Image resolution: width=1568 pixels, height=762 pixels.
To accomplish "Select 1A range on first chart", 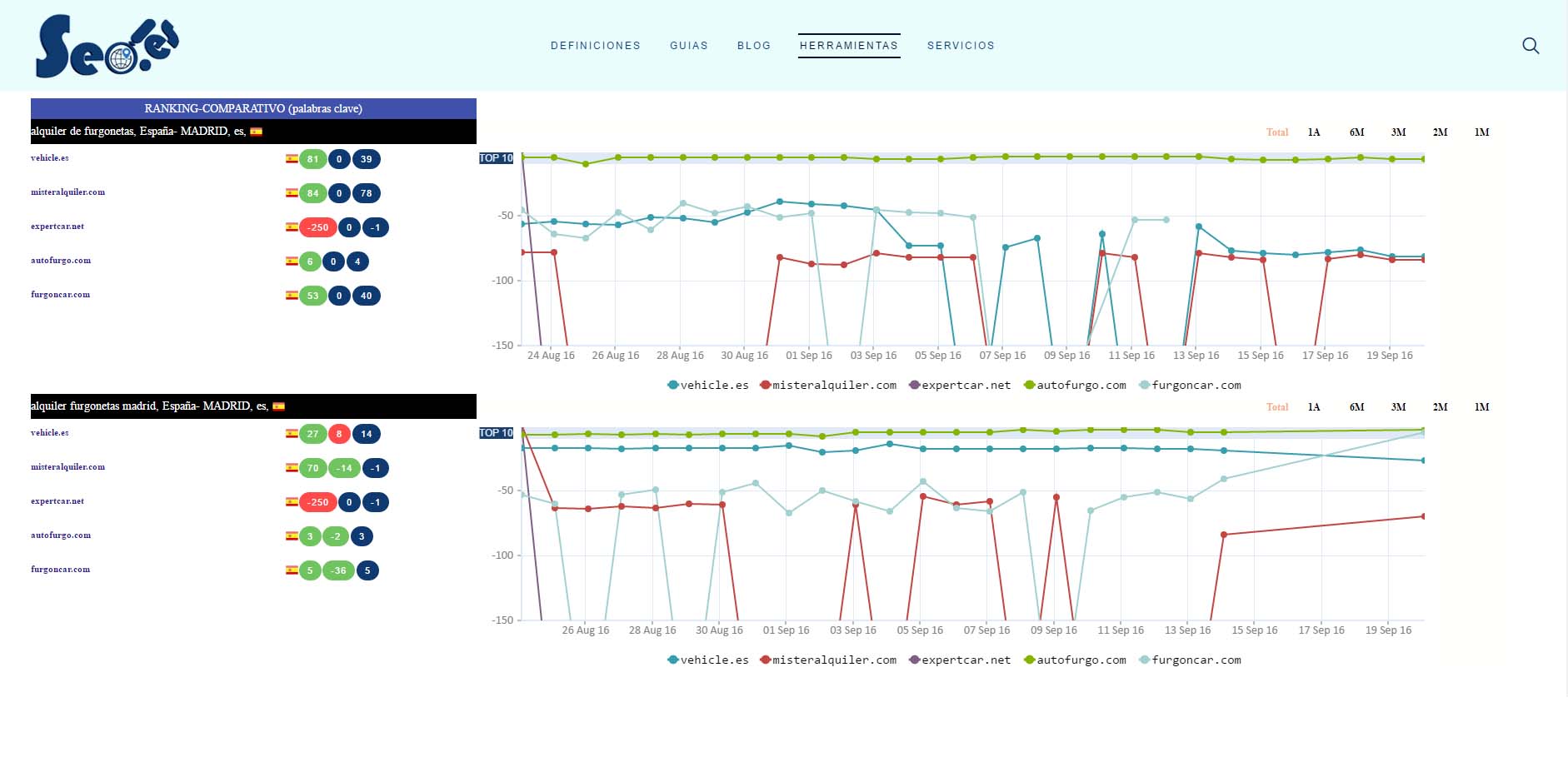I will [1314, 132].
